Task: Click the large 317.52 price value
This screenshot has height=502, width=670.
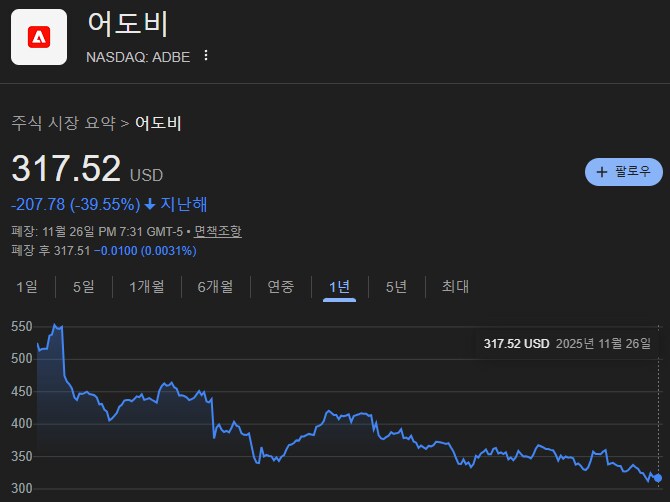Action: (66, 168)
